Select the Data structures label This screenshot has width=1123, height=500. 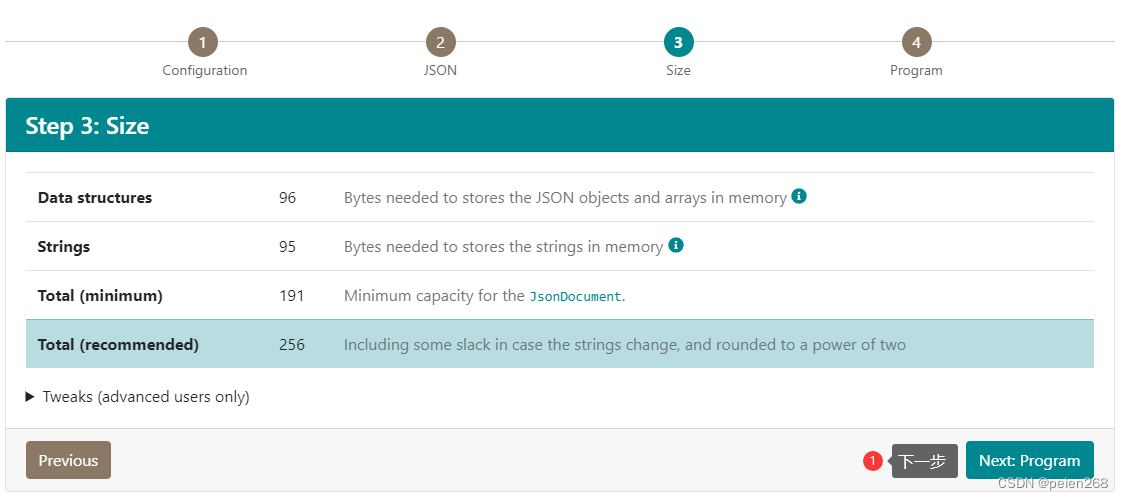click(x=95, y=198)
